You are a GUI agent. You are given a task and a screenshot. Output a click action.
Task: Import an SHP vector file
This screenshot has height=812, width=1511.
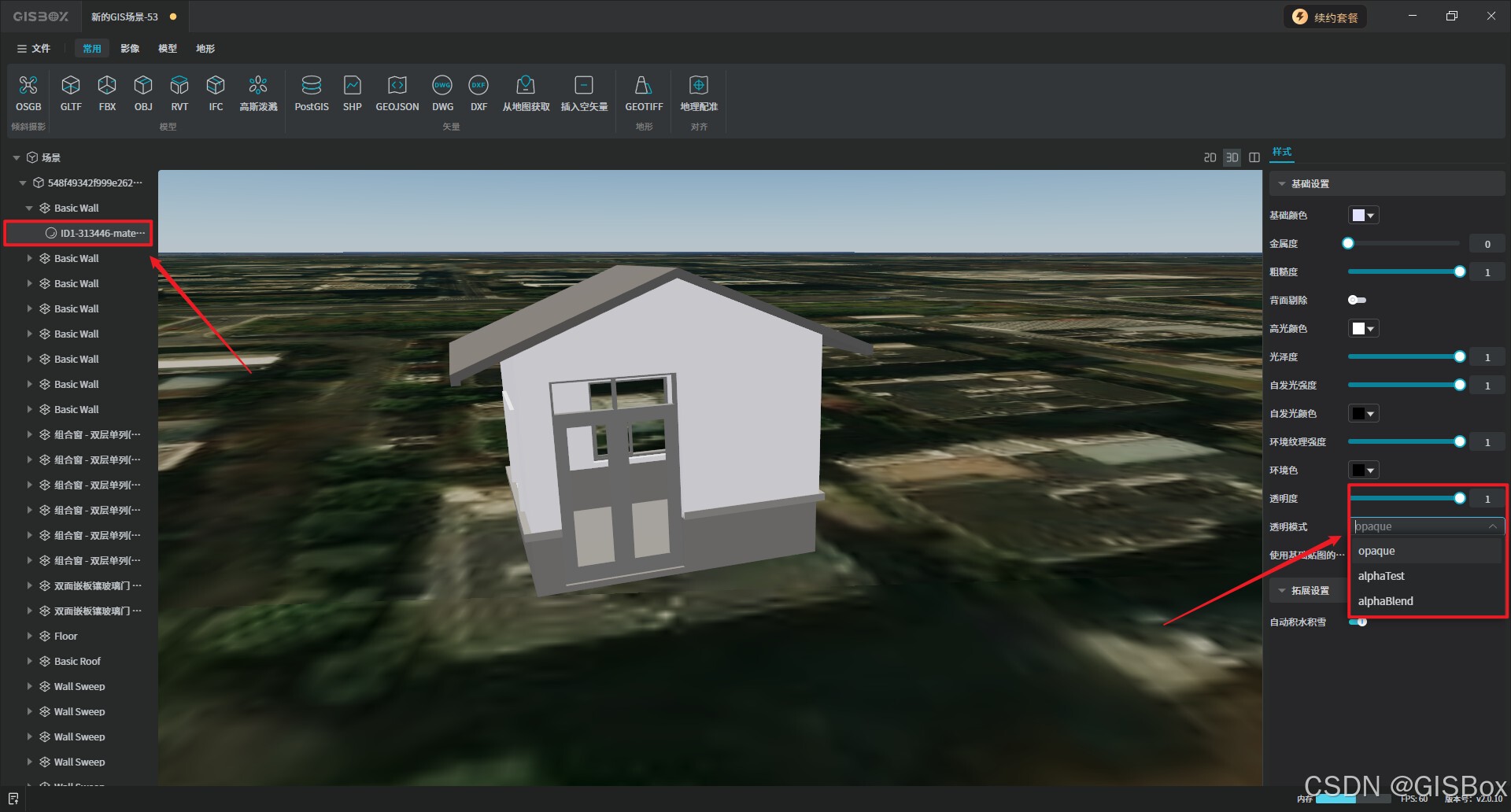(x=352, y=93)
